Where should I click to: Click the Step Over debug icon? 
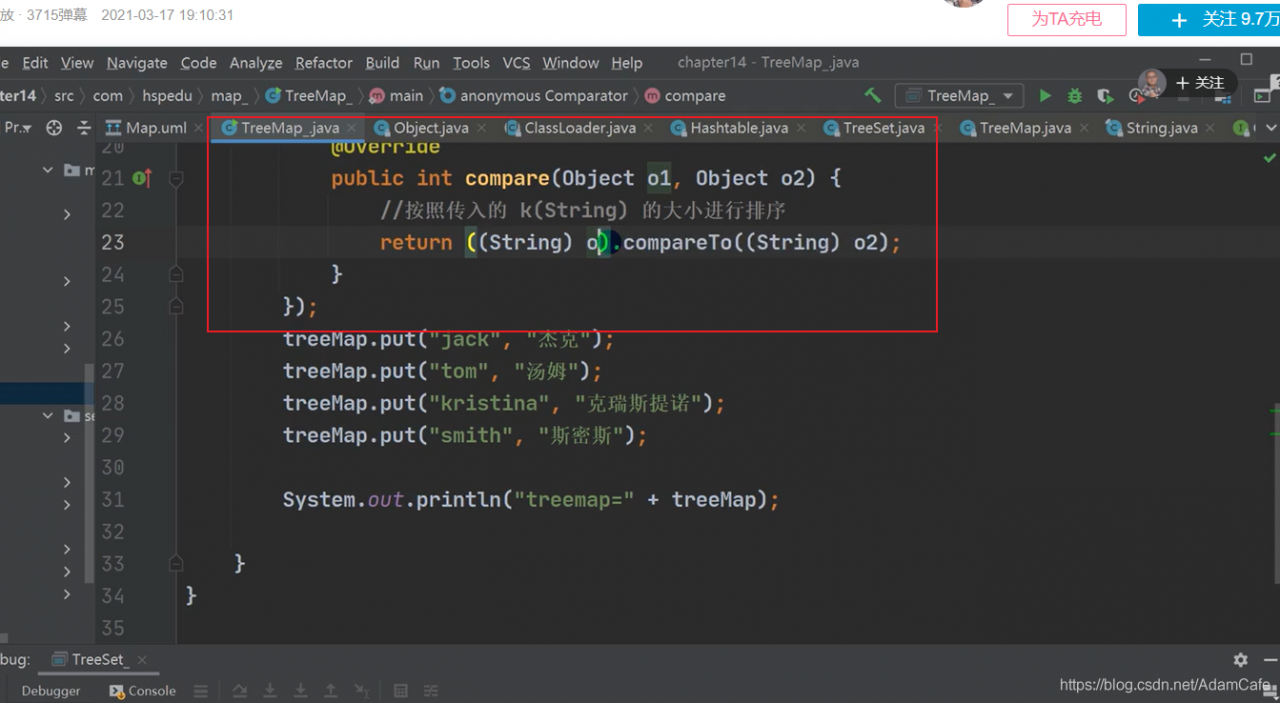tap(240, 691)
